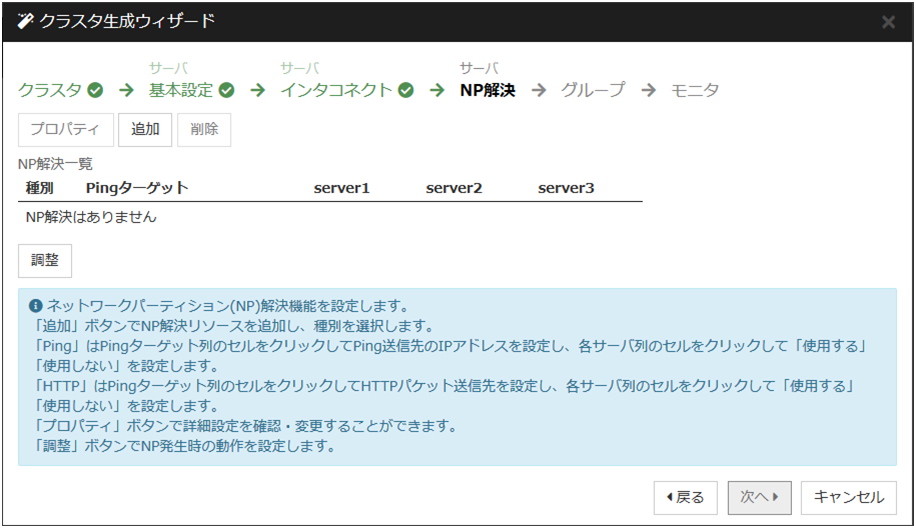Click the server2 column header
This screenshot has height=528, width=916.
click(x=454, y=188)
